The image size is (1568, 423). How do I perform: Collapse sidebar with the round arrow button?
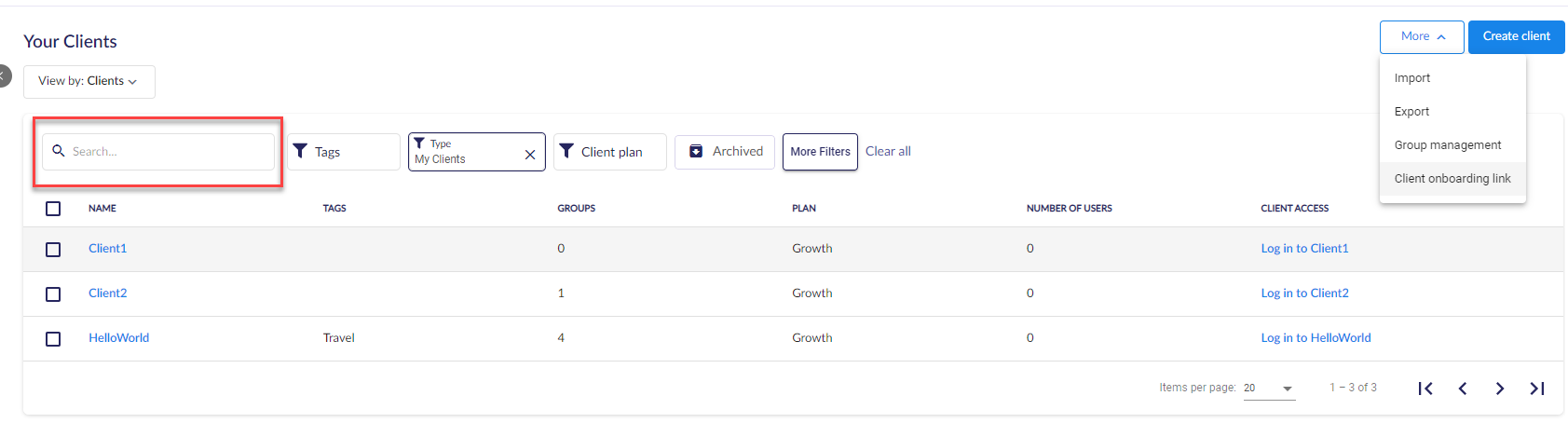[3, 75]
